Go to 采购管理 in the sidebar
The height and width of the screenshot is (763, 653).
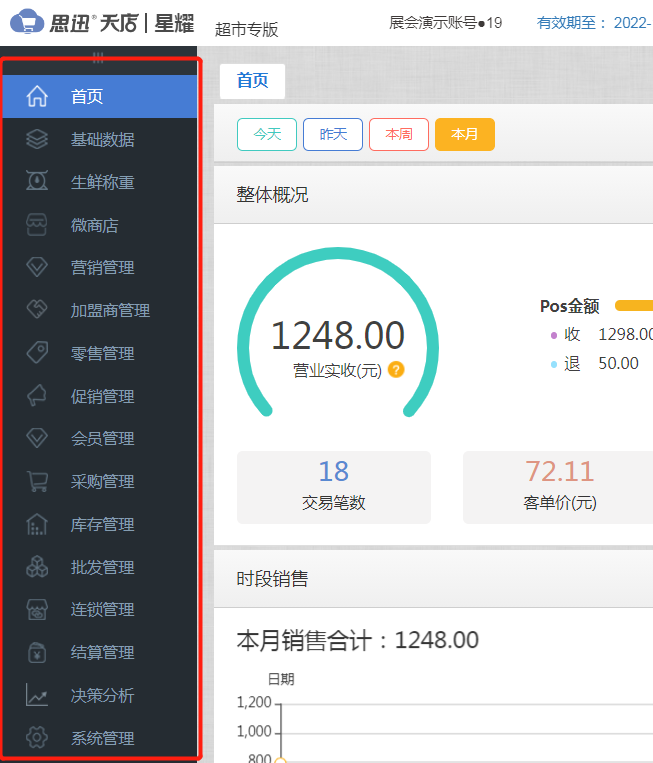[100, 481]
